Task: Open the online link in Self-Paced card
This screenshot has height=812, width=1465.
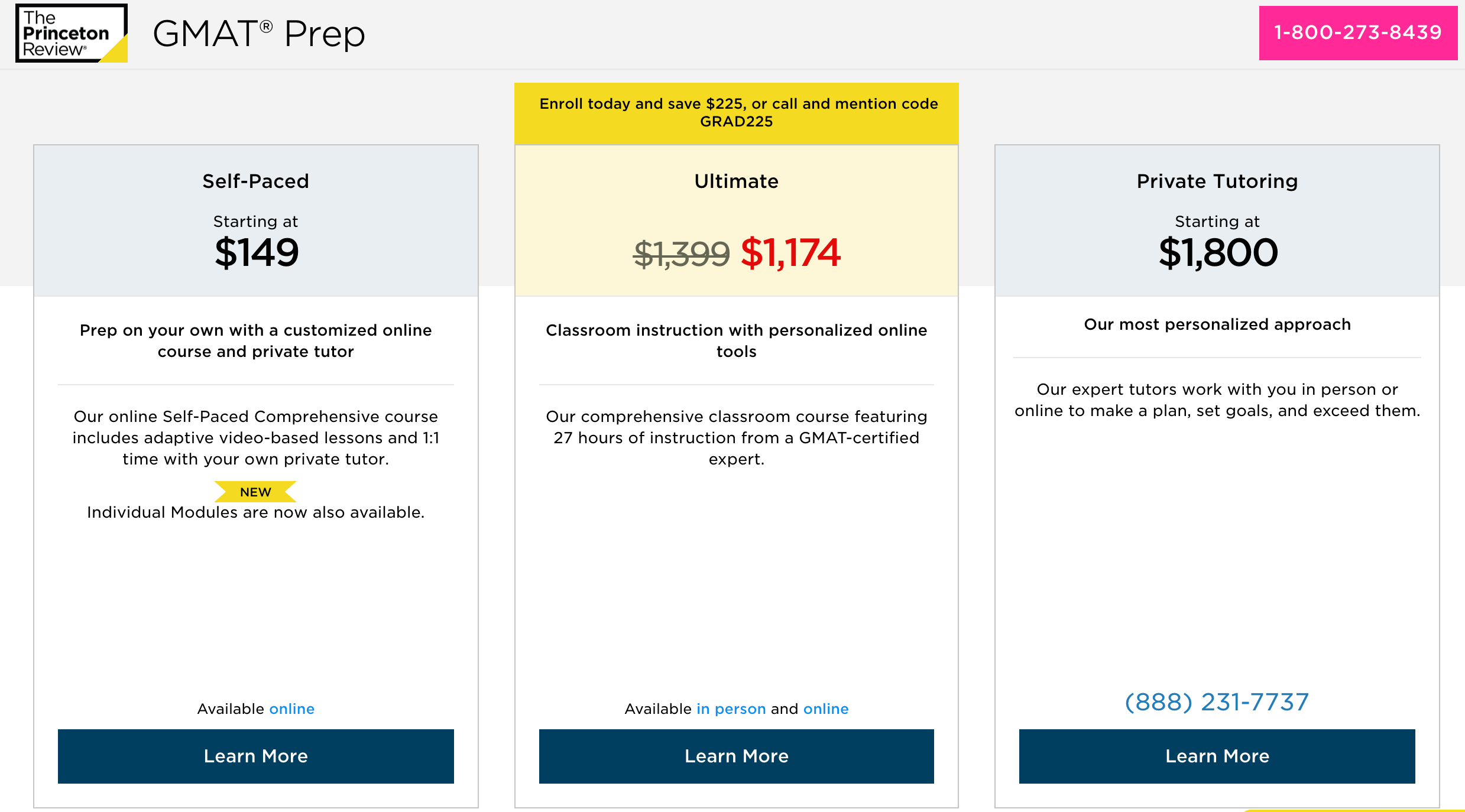Action: (x=291, y=709)
